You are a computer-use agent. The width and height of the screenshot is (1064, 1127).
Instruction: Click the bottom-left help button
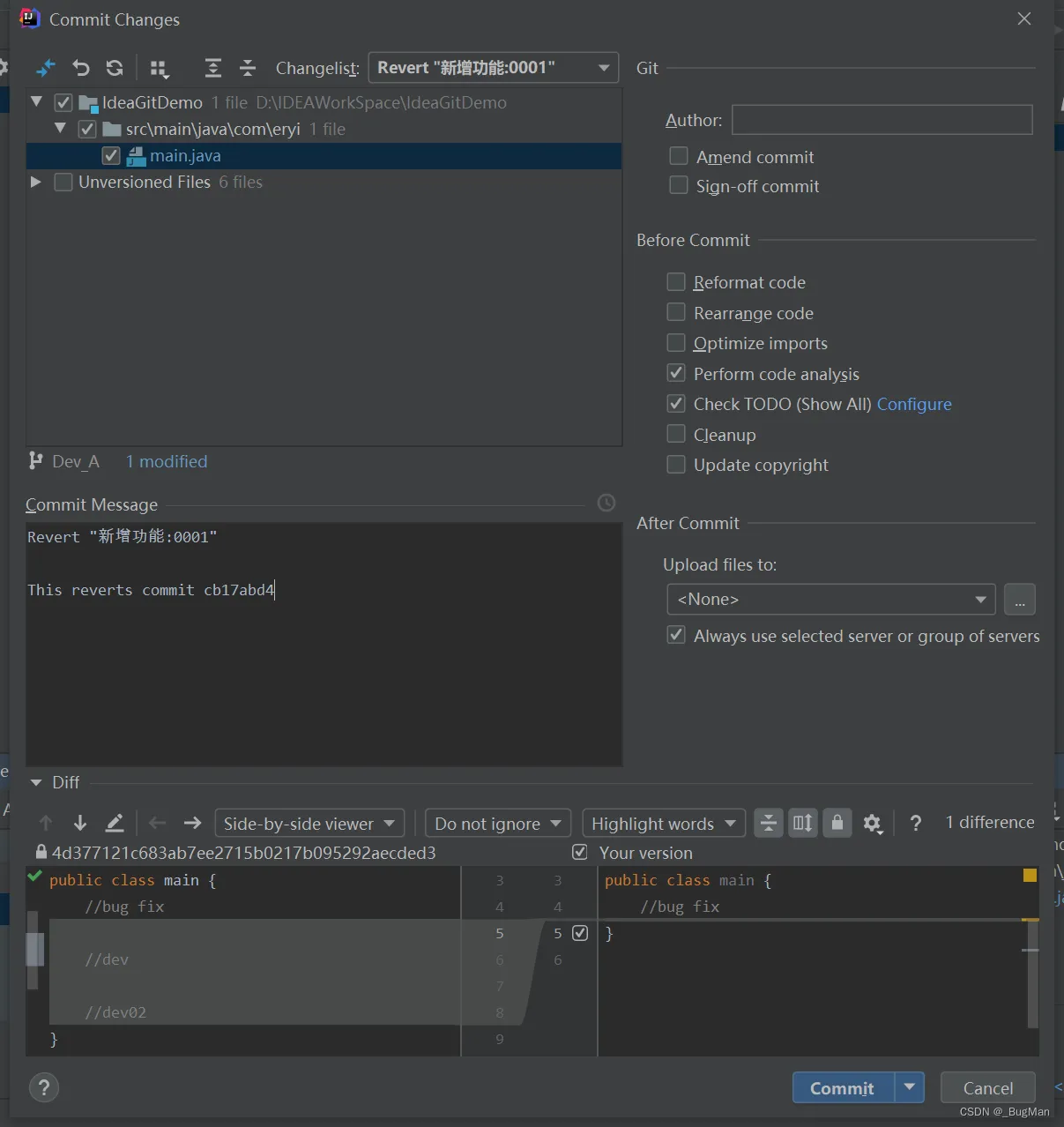(x=44, y=1087)
